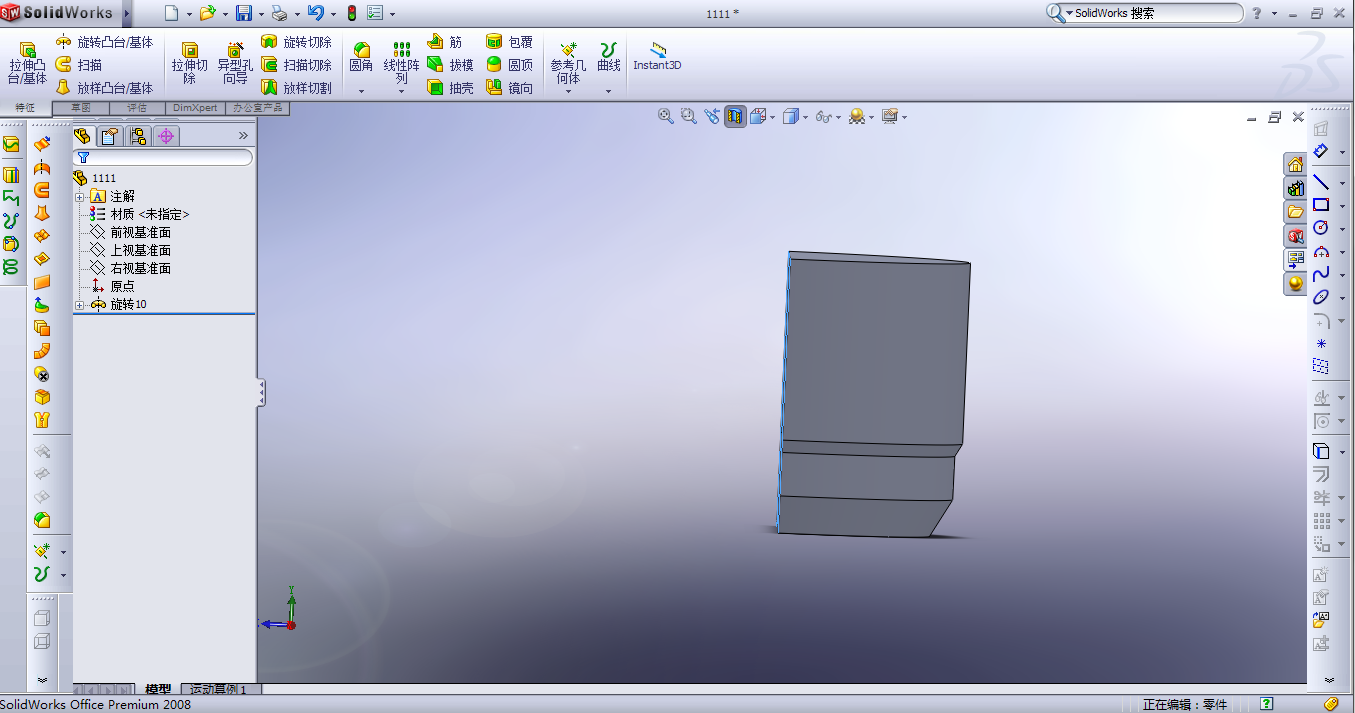
Task: Select the 抽壳 shell tool
Action: click(x=450, y=88)
